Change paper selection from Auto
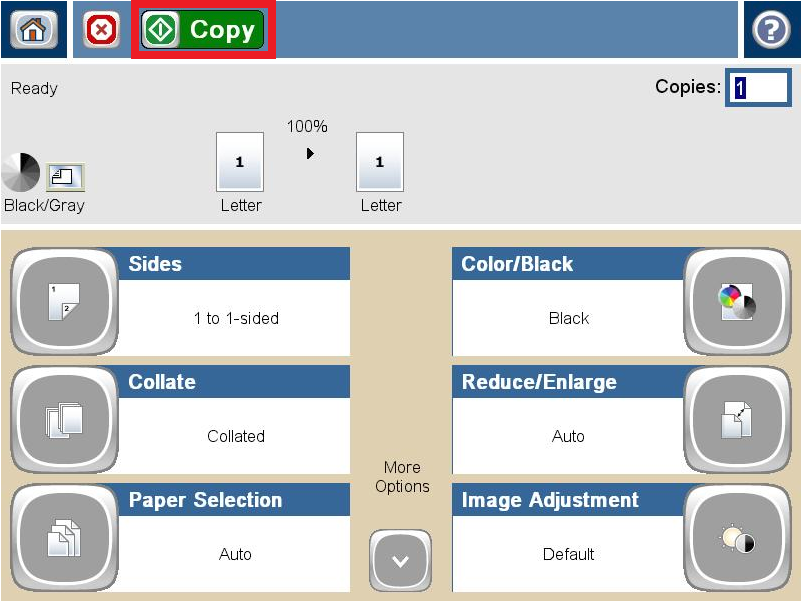 tap(235, 554)
